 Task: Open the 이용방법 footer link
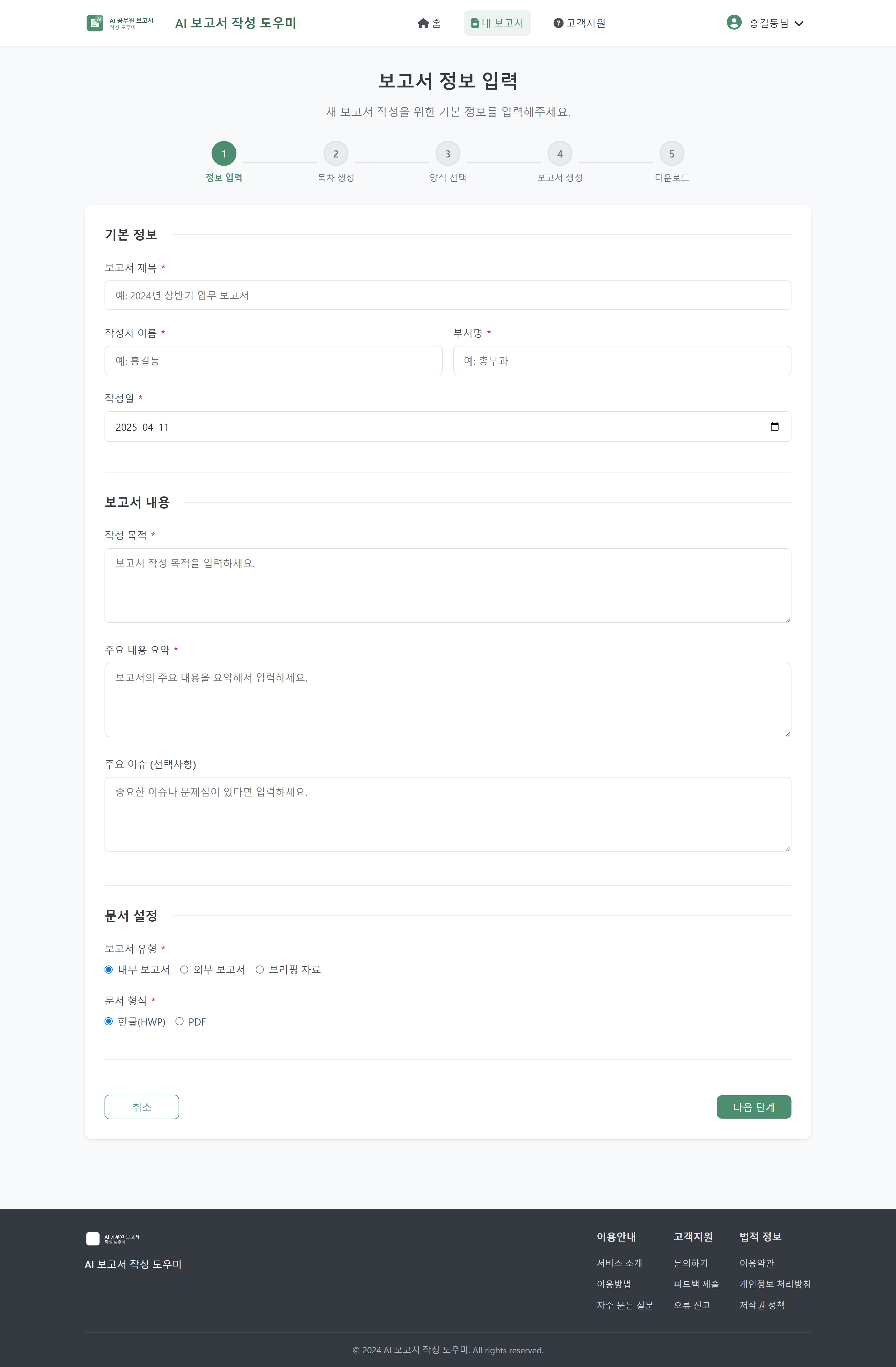click(614, 1284)
